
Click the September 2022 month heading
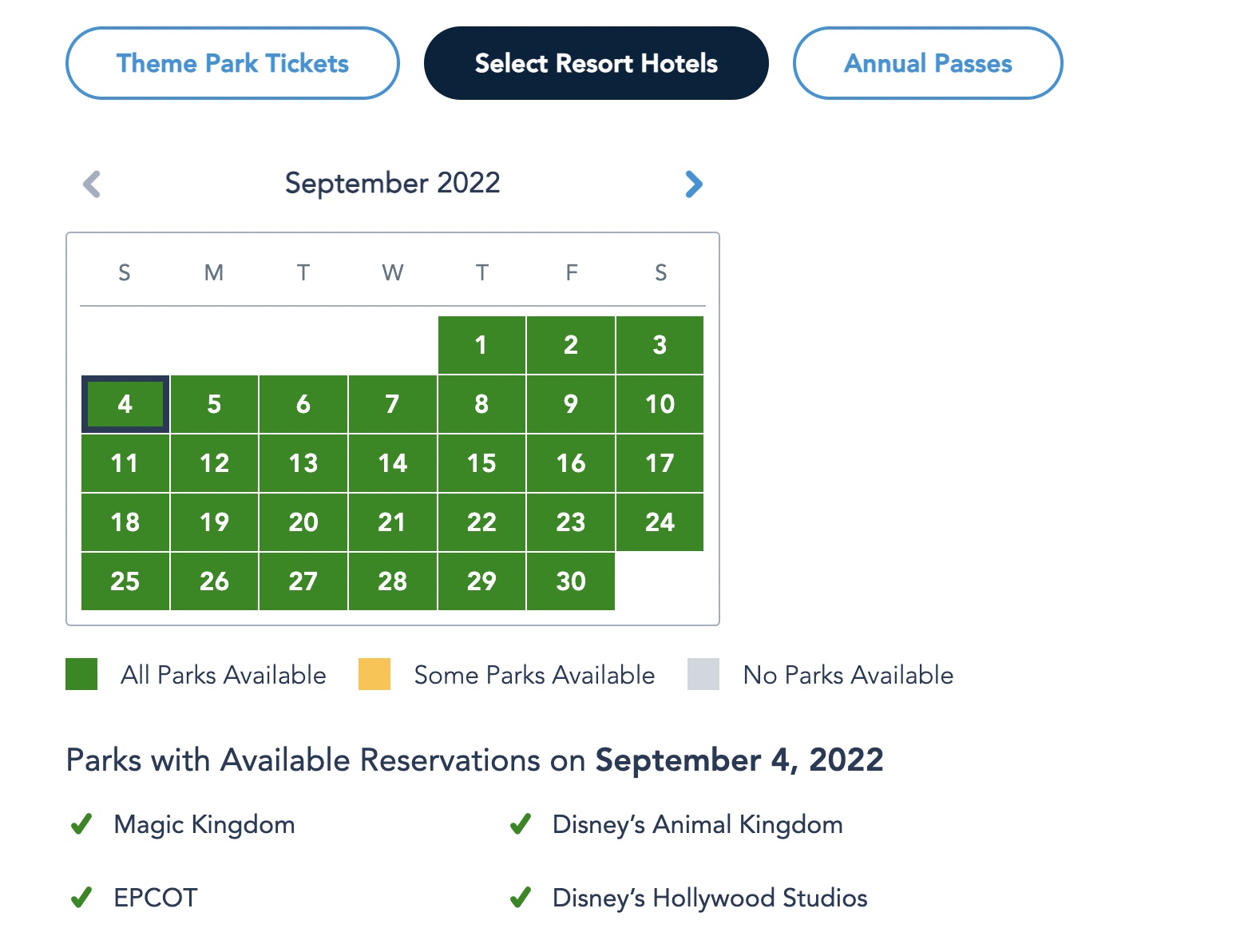click(392, 183)
